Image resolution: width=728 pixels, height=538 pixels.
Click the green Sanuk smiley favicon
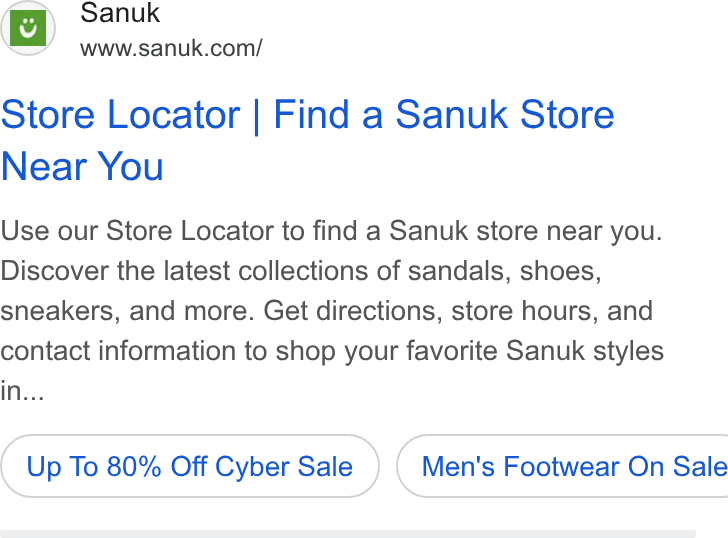pyautogui.click(x=28, y=28)
